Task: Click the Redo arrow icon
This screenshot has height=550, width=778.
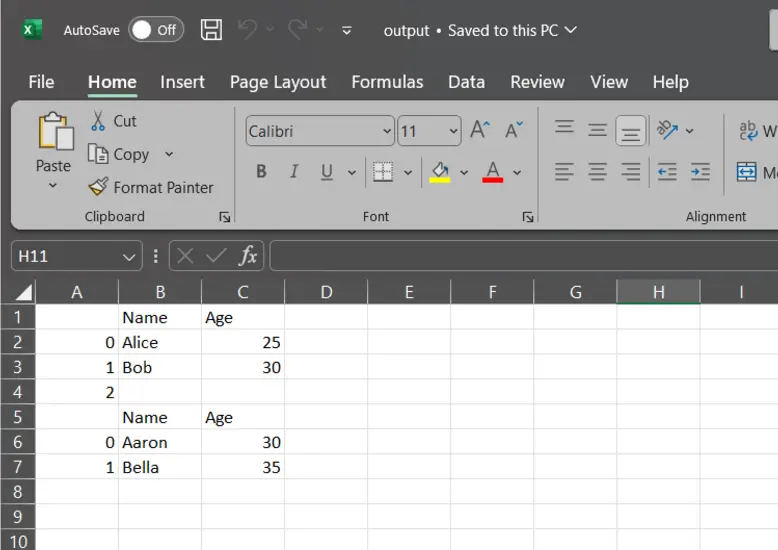Action: 298,29
